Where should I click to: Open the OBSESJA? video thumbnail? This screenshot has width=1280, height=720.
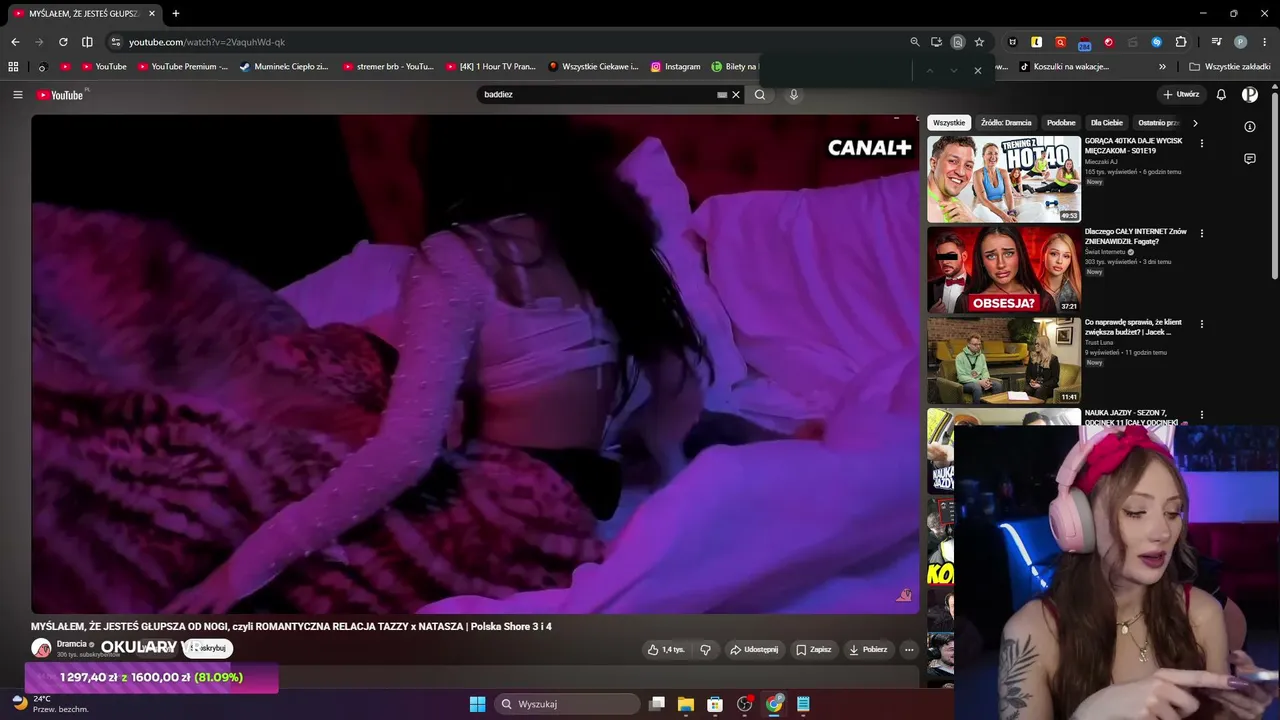[1004, 270]
